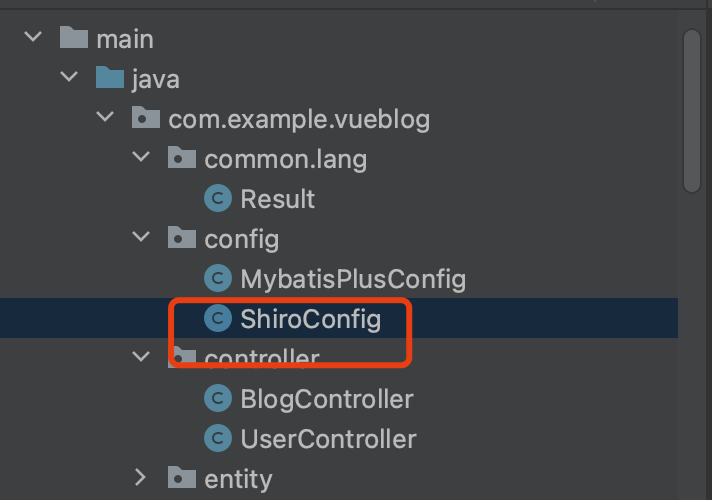Collapse the main folder chevron
This screenshot has height=500, width=712.
pyautogui.click(x=33, y=39)
